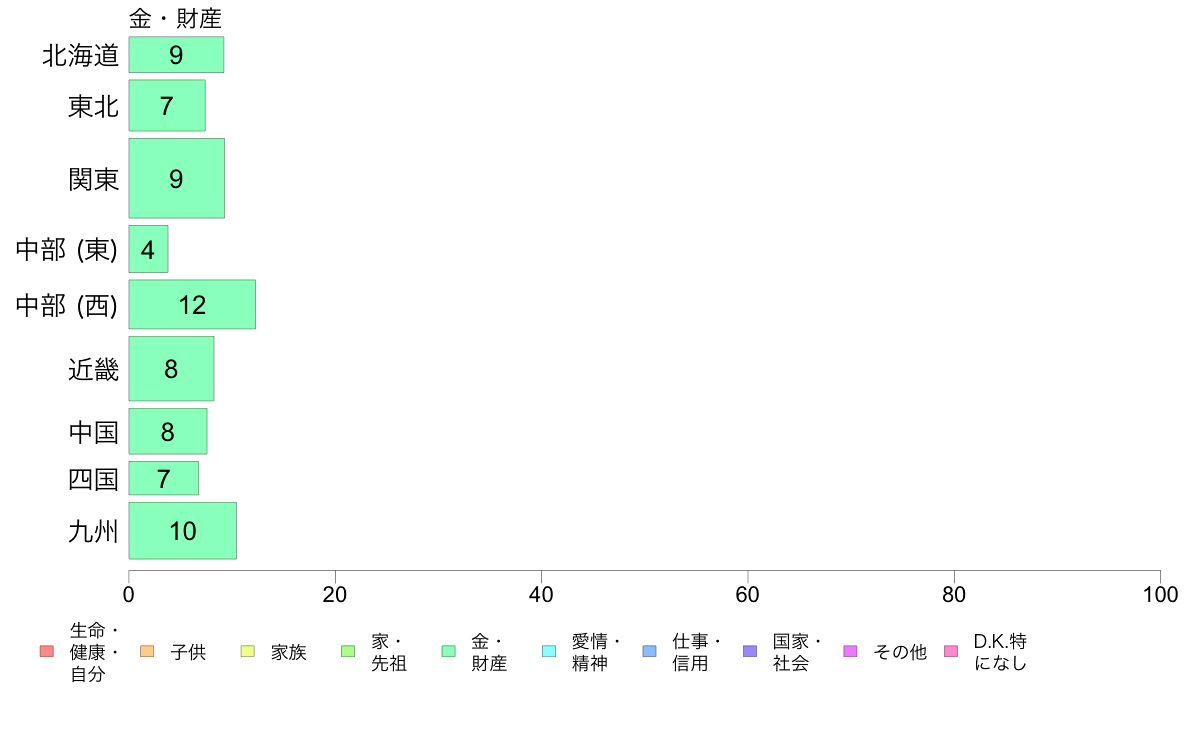Click the magenta その他 legend swatch
1188x736 pixels.
click(850, 651)
